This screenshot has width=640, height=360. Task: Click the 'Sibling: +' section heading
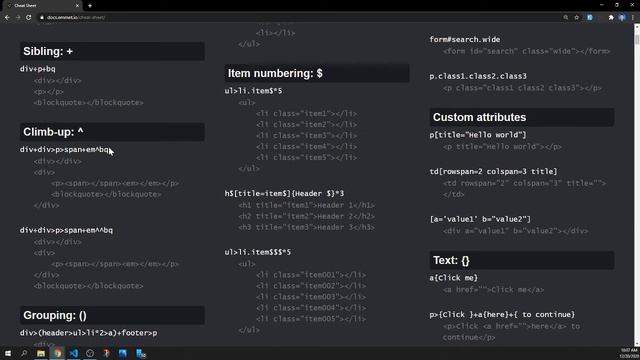pyautogui.click(x=112, y=51)
